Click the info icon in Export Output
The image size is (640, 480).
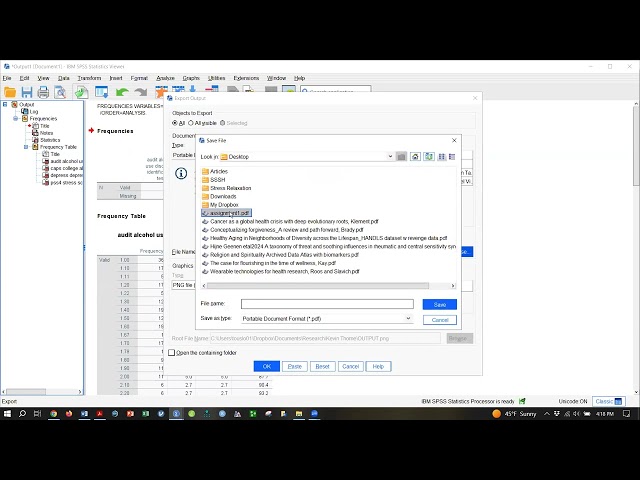[181, 173]
